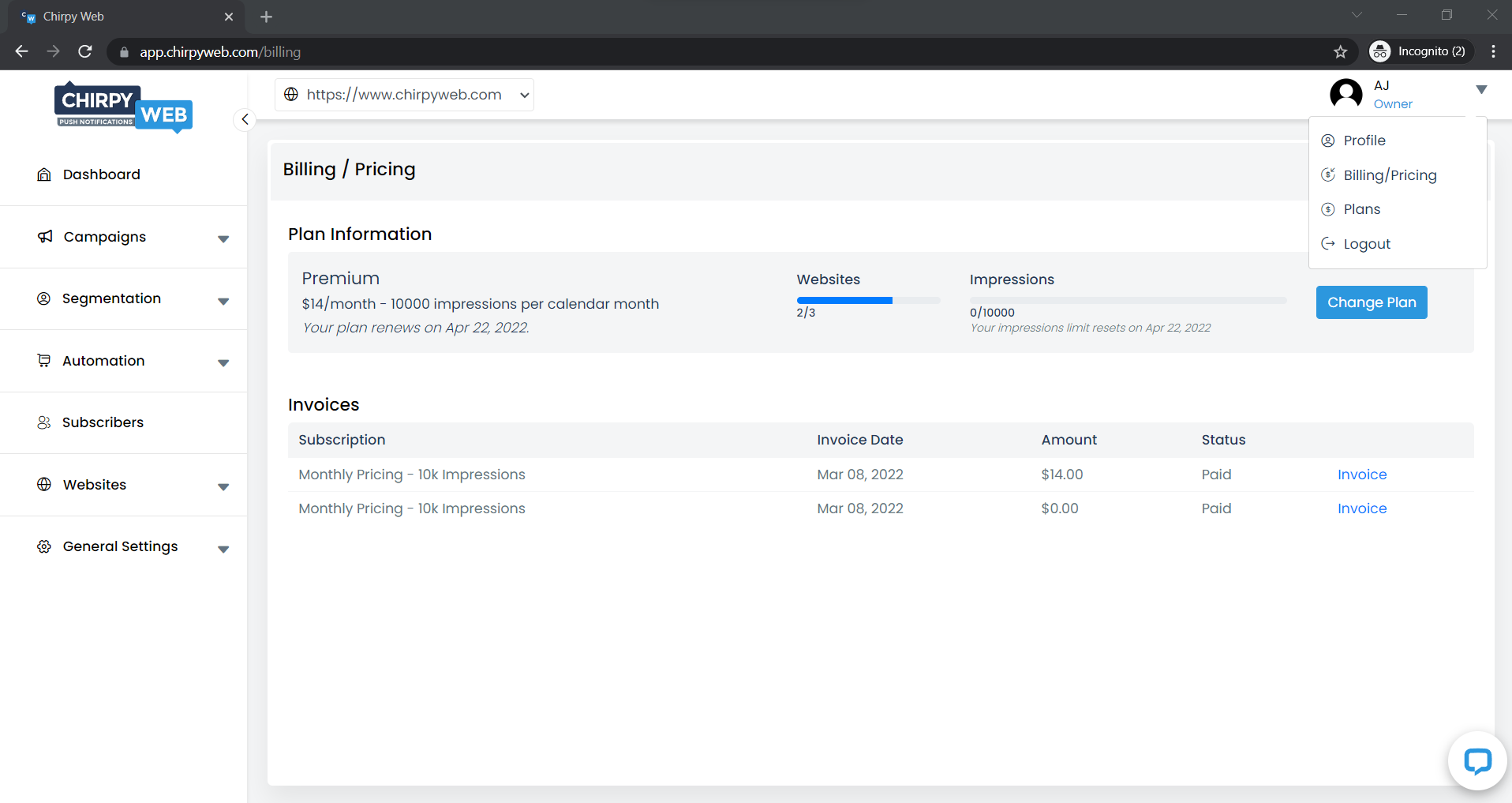This screenshot has width=1512, height=803.
Task: Click the Websites globe icon in sidebar
Action: 44,484
